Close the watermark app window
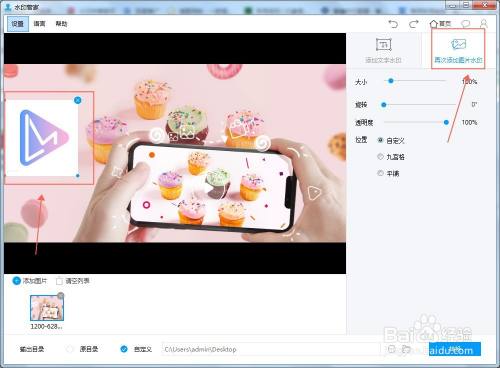Viewport: 500px width, 368px height. (485, 5)
